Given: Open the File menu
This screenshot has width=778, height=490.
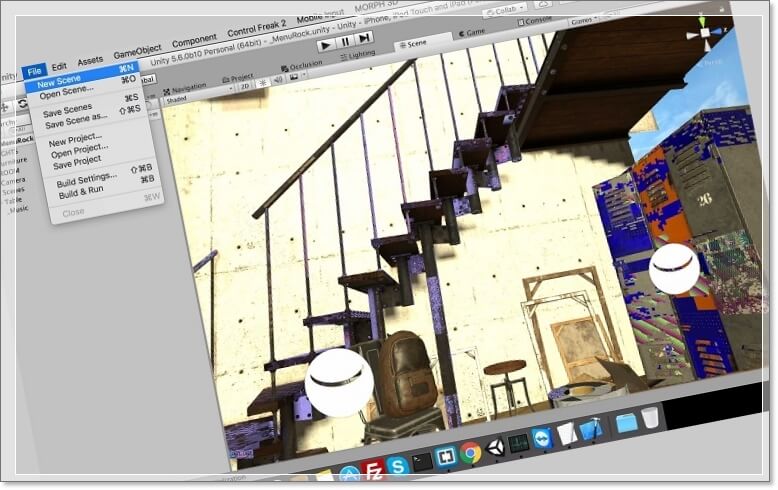Looking at the screenshot, I should point(34,71).
